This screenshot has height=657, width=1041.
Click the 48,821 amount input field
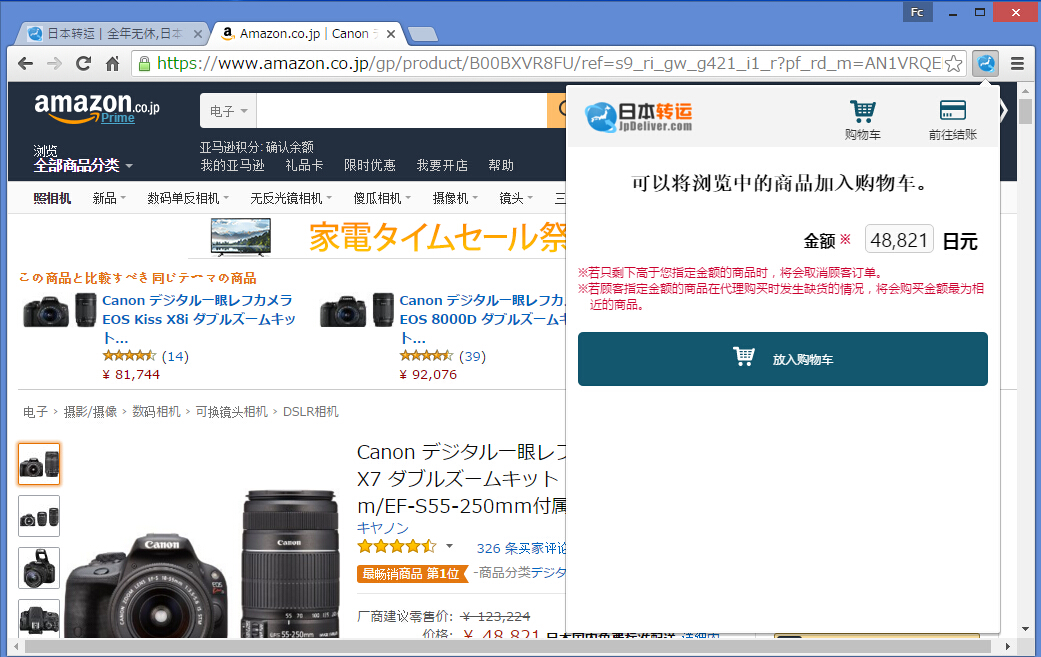[898, 239]
